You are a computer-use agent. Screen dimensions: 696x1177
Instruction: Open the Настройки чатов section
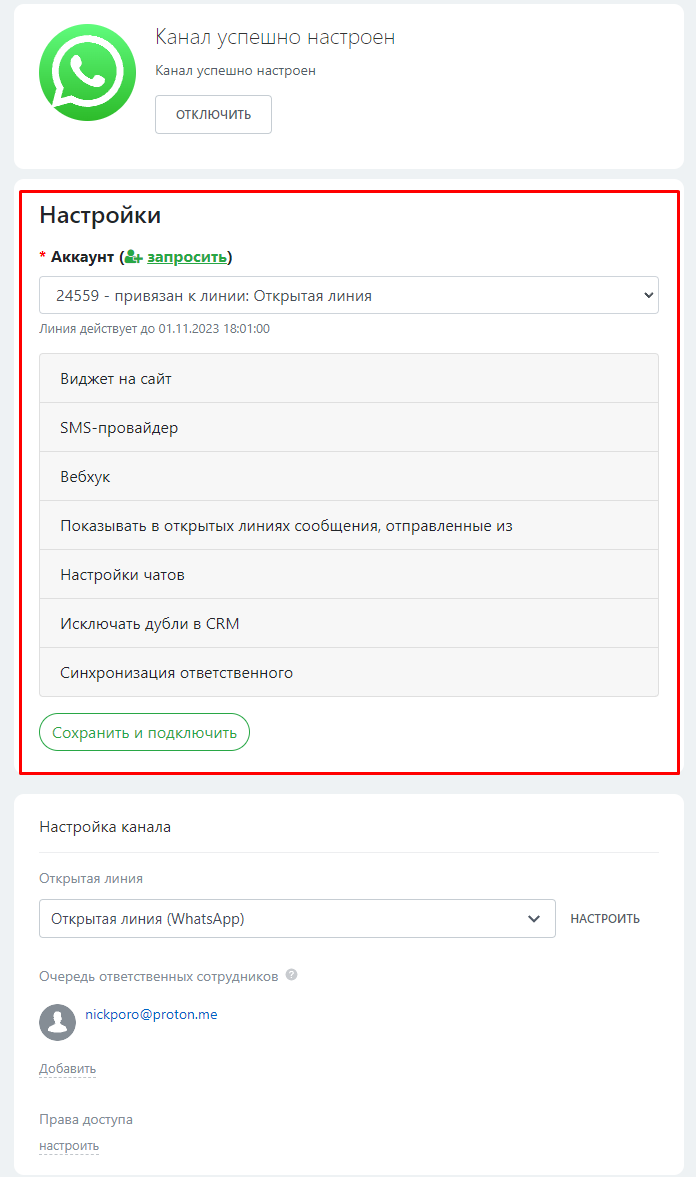(348, 575)
